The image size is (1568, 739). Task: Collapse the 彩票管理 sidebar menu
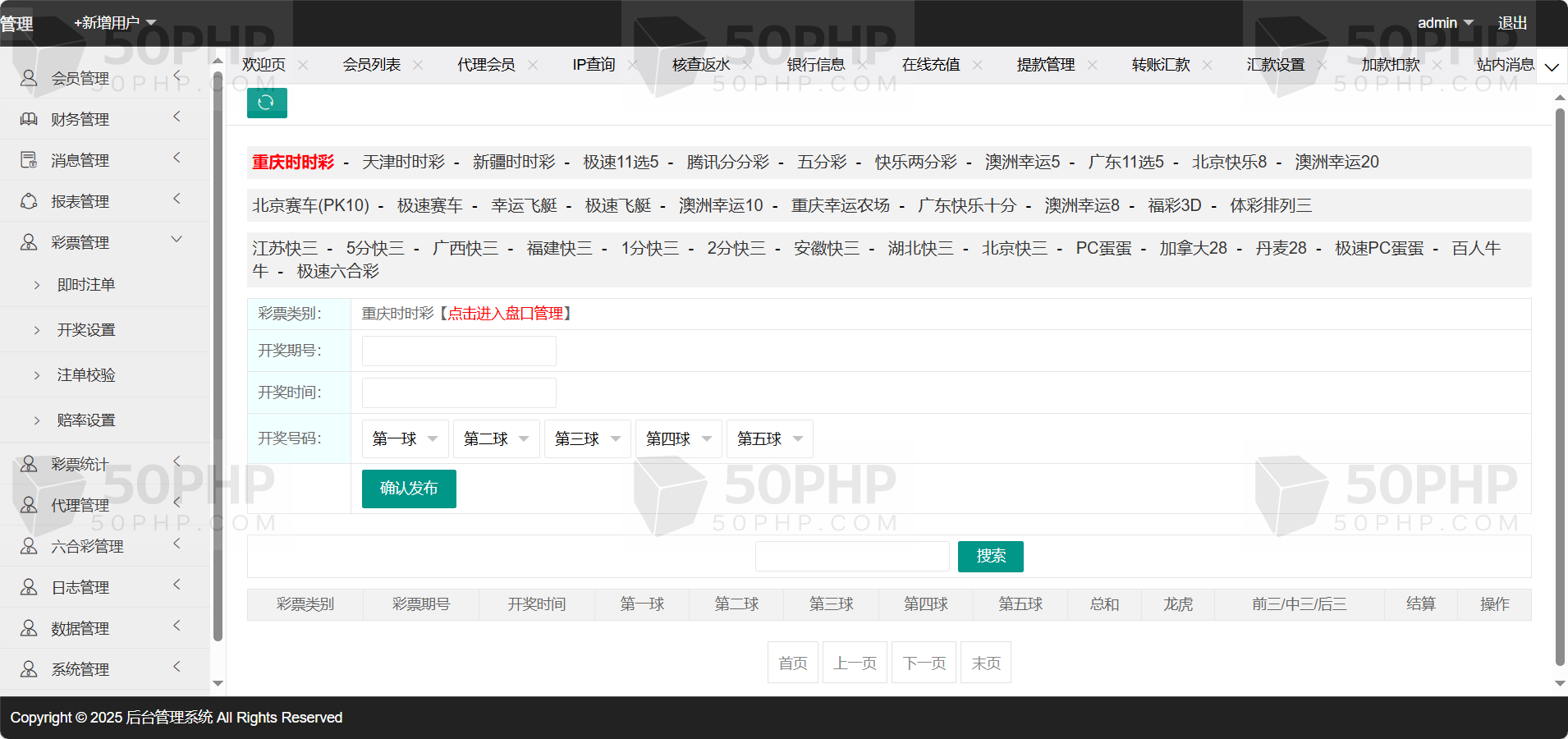coord(176,240)
